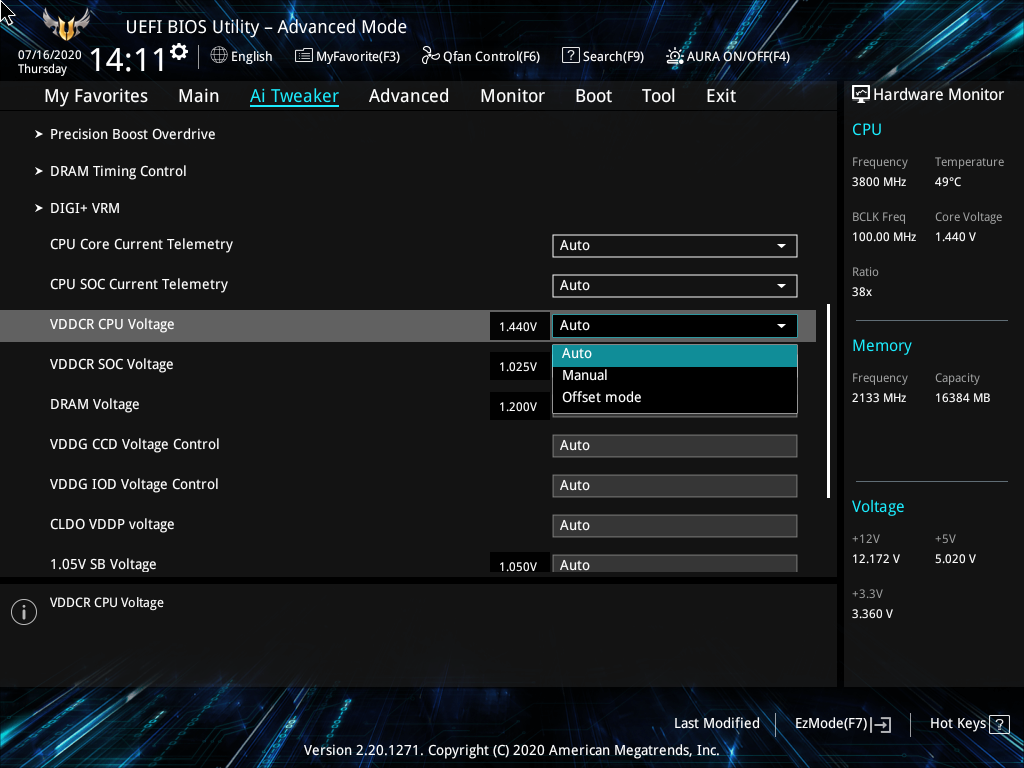Click the 1.050V value box

click(x=519, y=564)
